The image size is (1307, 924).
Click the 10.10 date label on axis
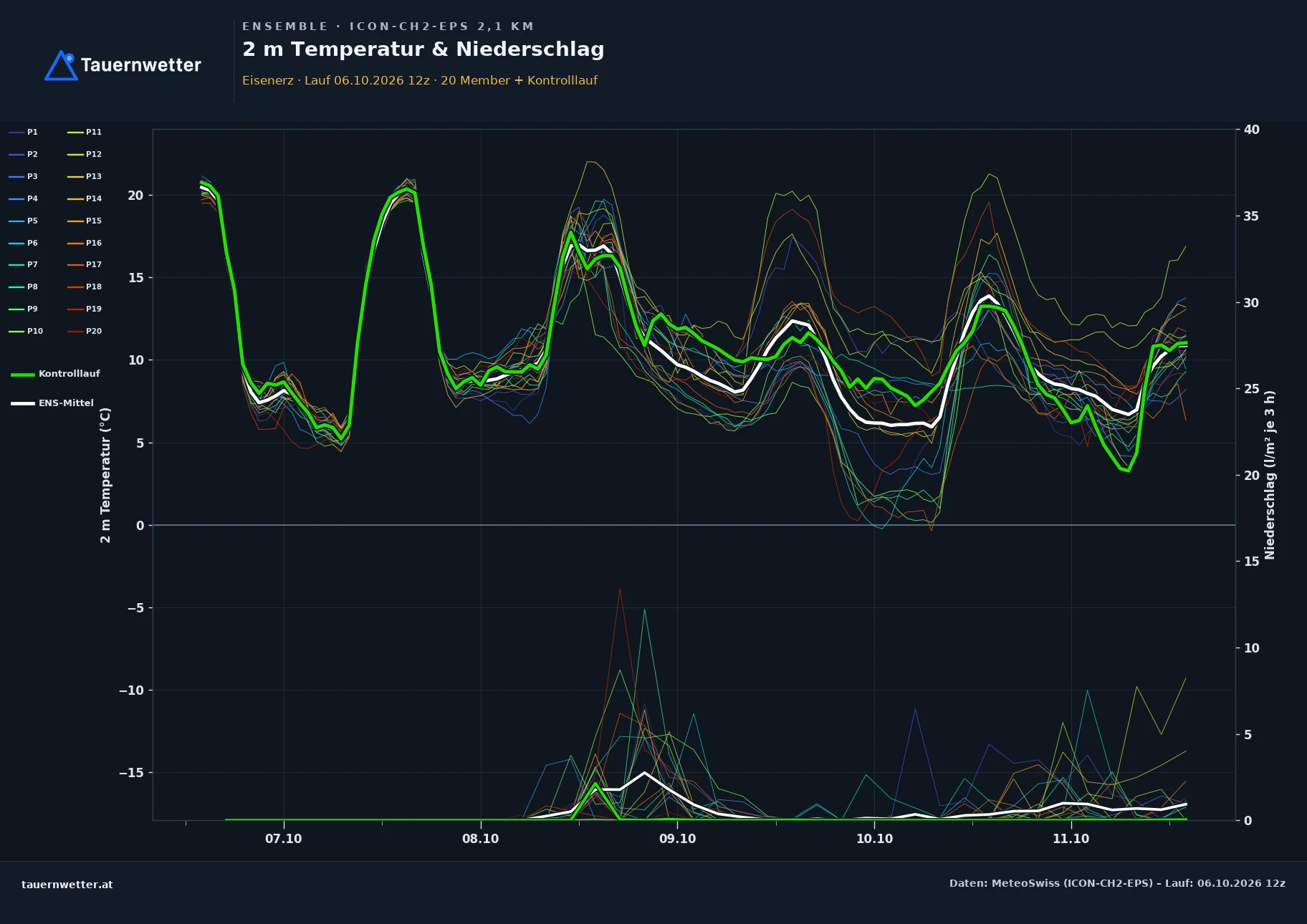pyautogui.click(x=874, y=839)
